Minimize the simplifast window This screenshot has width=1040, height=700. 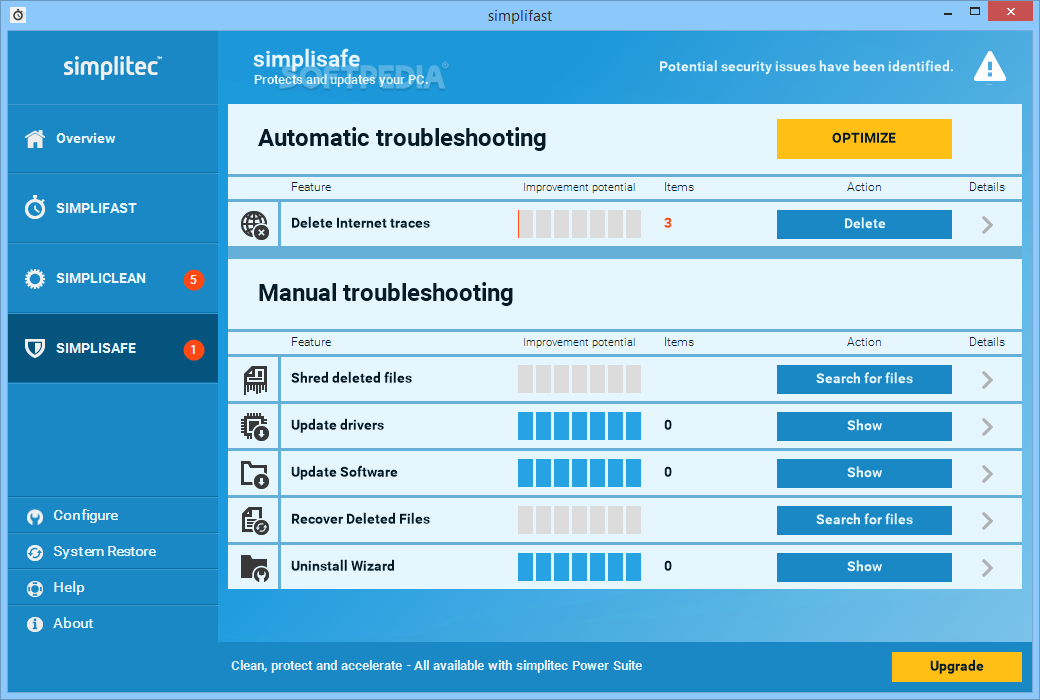948,12
